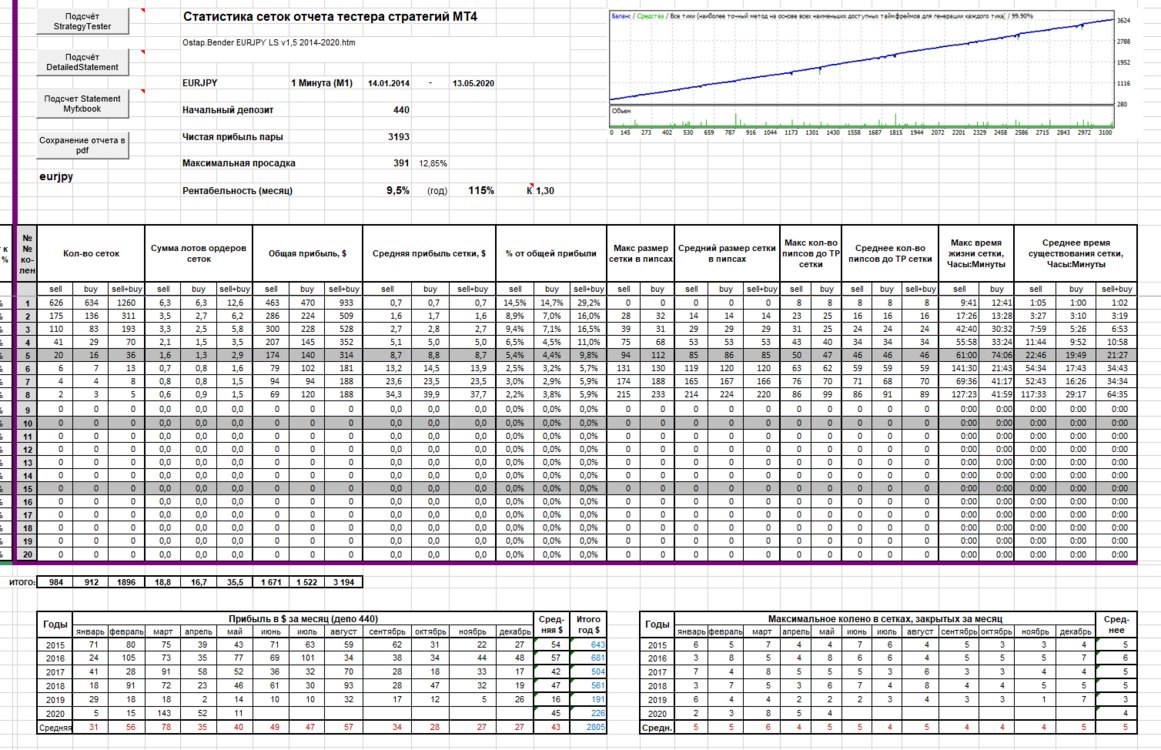Select the start date 14.01.2014 cell
The width and height of the screenshot is (1161, 750).
click(389, 83)
